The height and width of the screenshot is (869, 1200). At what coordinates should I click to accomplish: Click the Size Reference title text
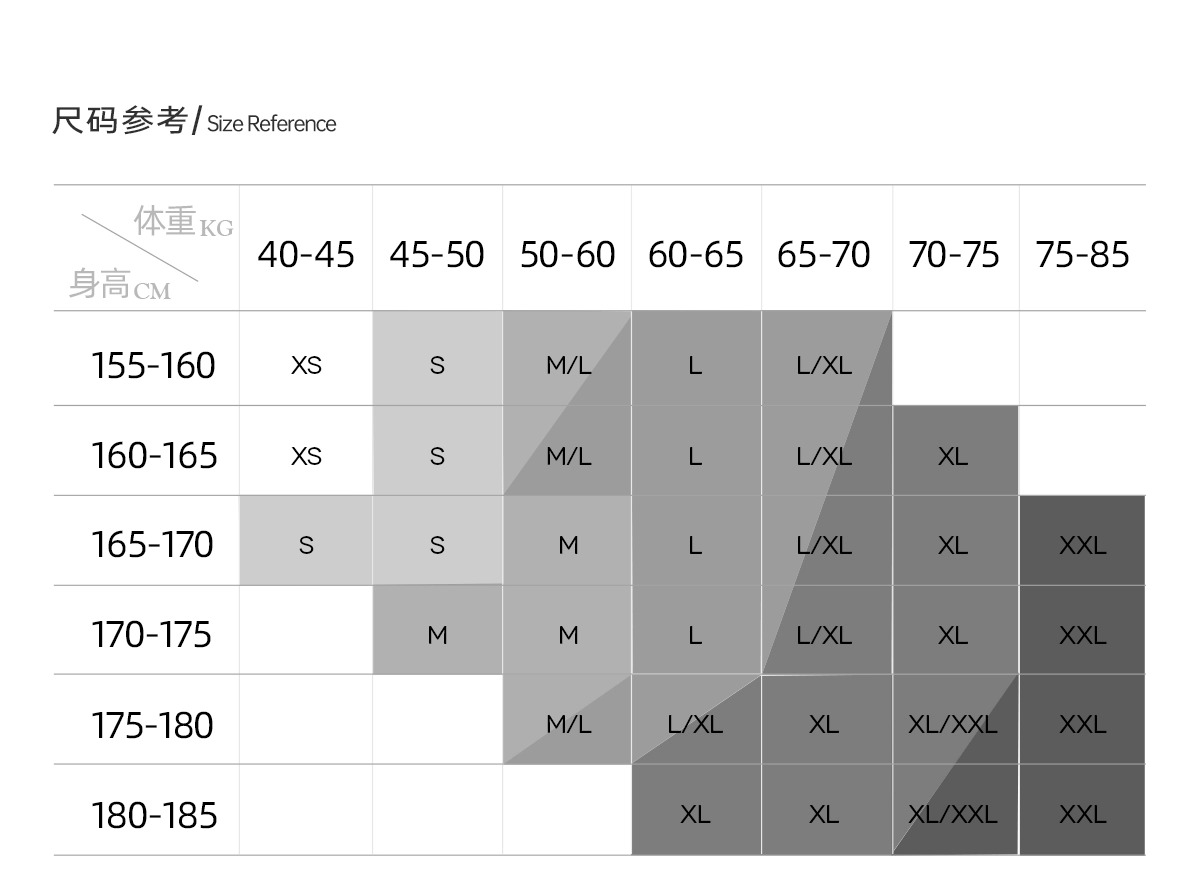[x=271, y=124]
